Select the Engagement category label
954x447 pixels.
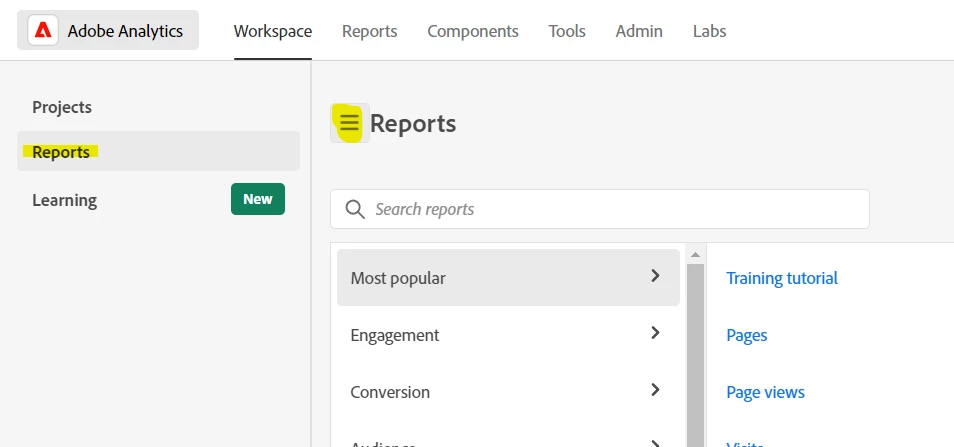click(395, 335)
